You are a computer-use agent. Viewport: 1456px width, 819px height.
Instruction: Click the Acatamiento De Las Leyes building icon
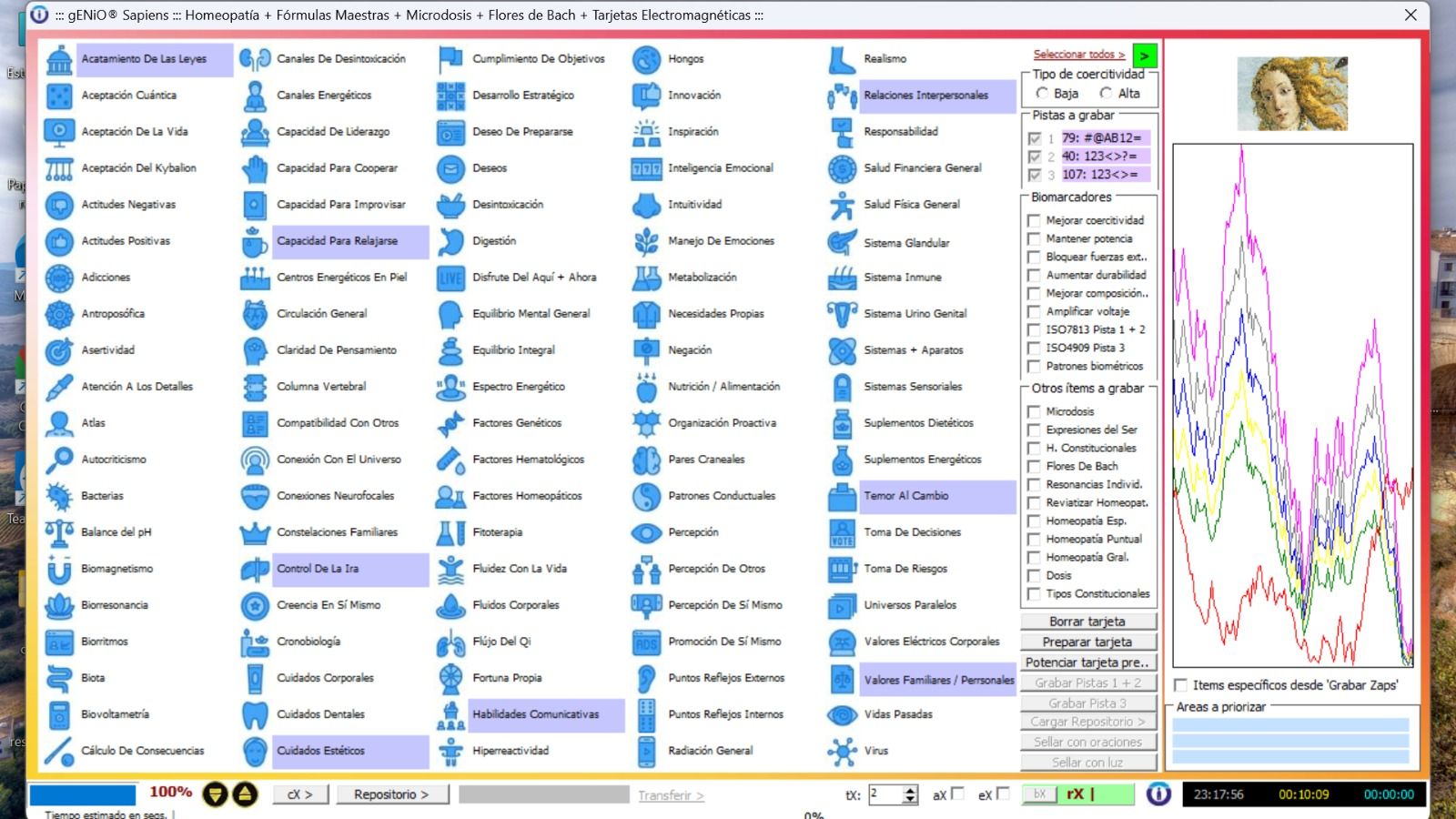point(59,59)
